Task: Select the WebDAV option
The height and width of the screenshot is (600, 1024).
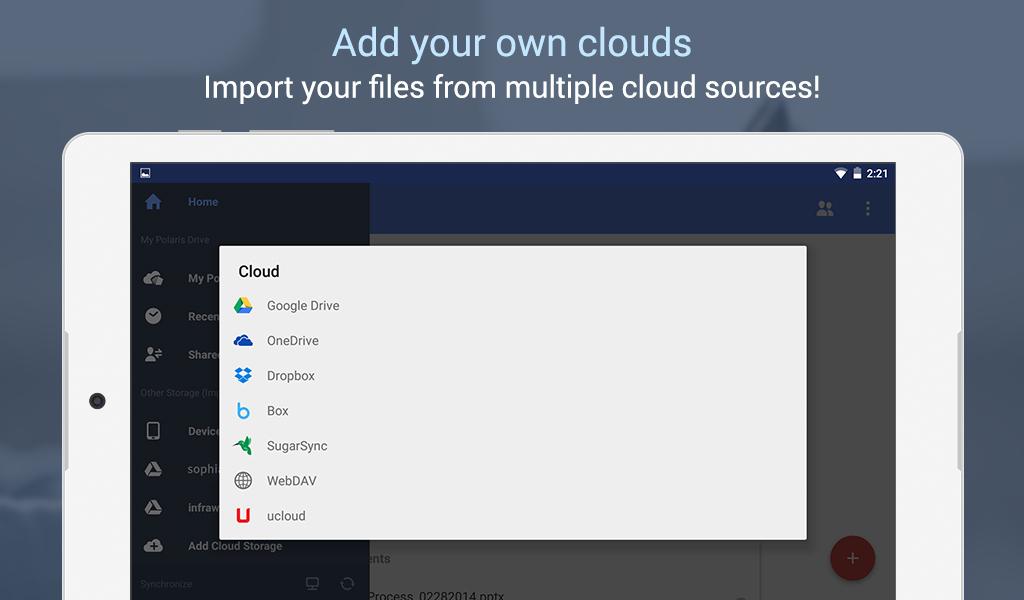Action: pos(513,481)
